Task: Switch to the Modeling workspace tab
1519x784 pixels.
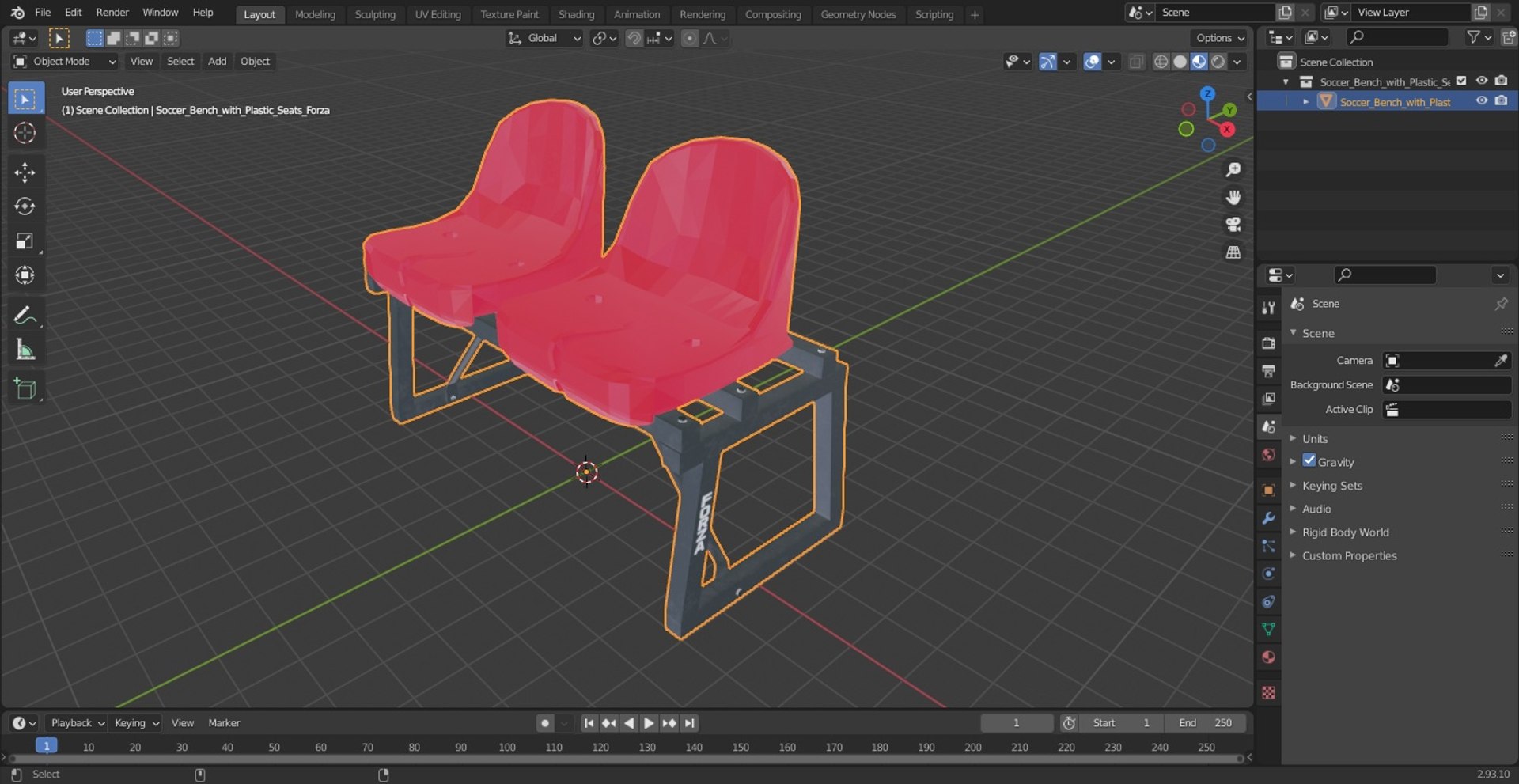Action: tap(315, 14)
